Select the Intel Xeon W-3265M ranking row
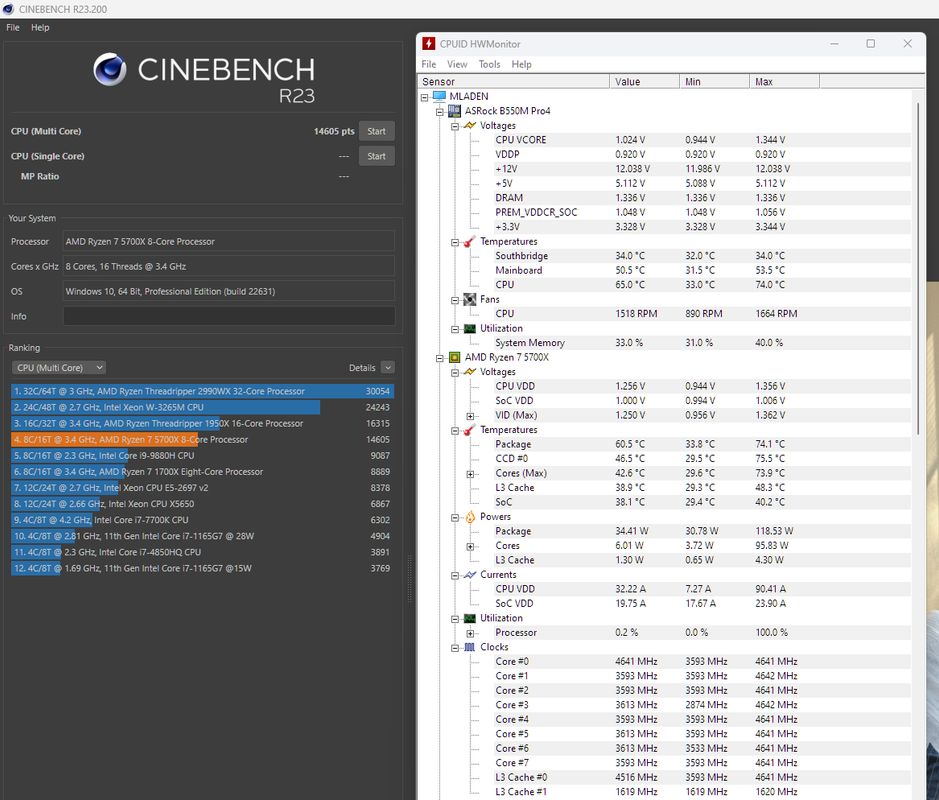The image size is (939, 800). click(x=202, y=407)
